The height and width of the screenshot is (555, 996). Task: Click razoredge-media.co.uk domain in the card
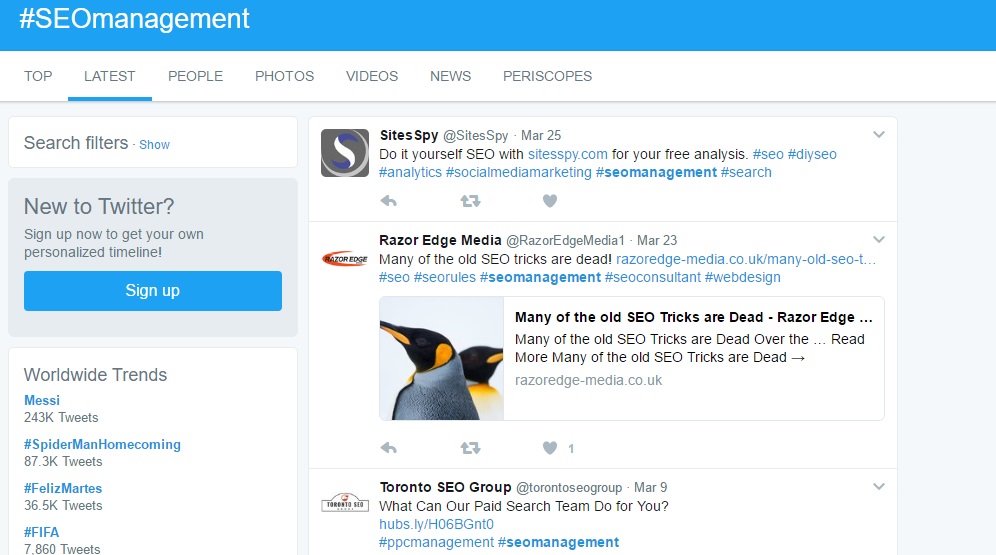pos(588,380)
